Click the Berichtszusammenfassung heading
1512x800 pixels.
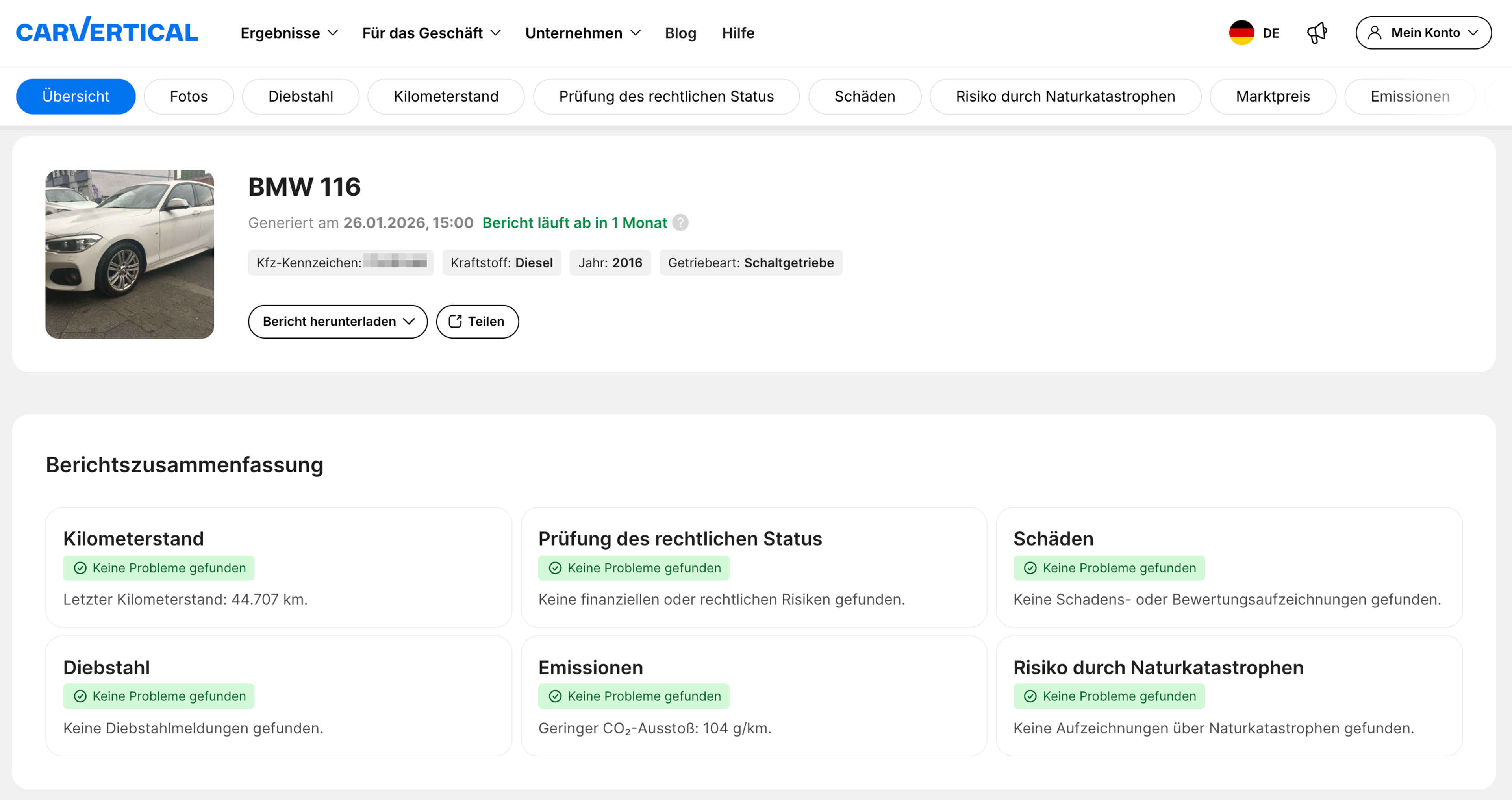coord(184,465)
